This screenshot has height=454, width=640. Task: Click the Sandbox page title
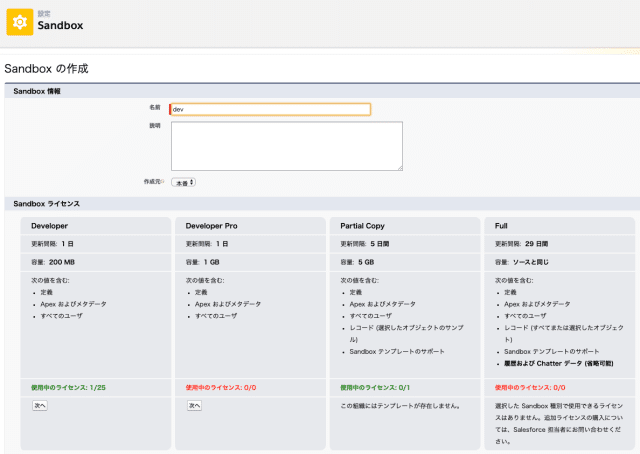(60, 25)
